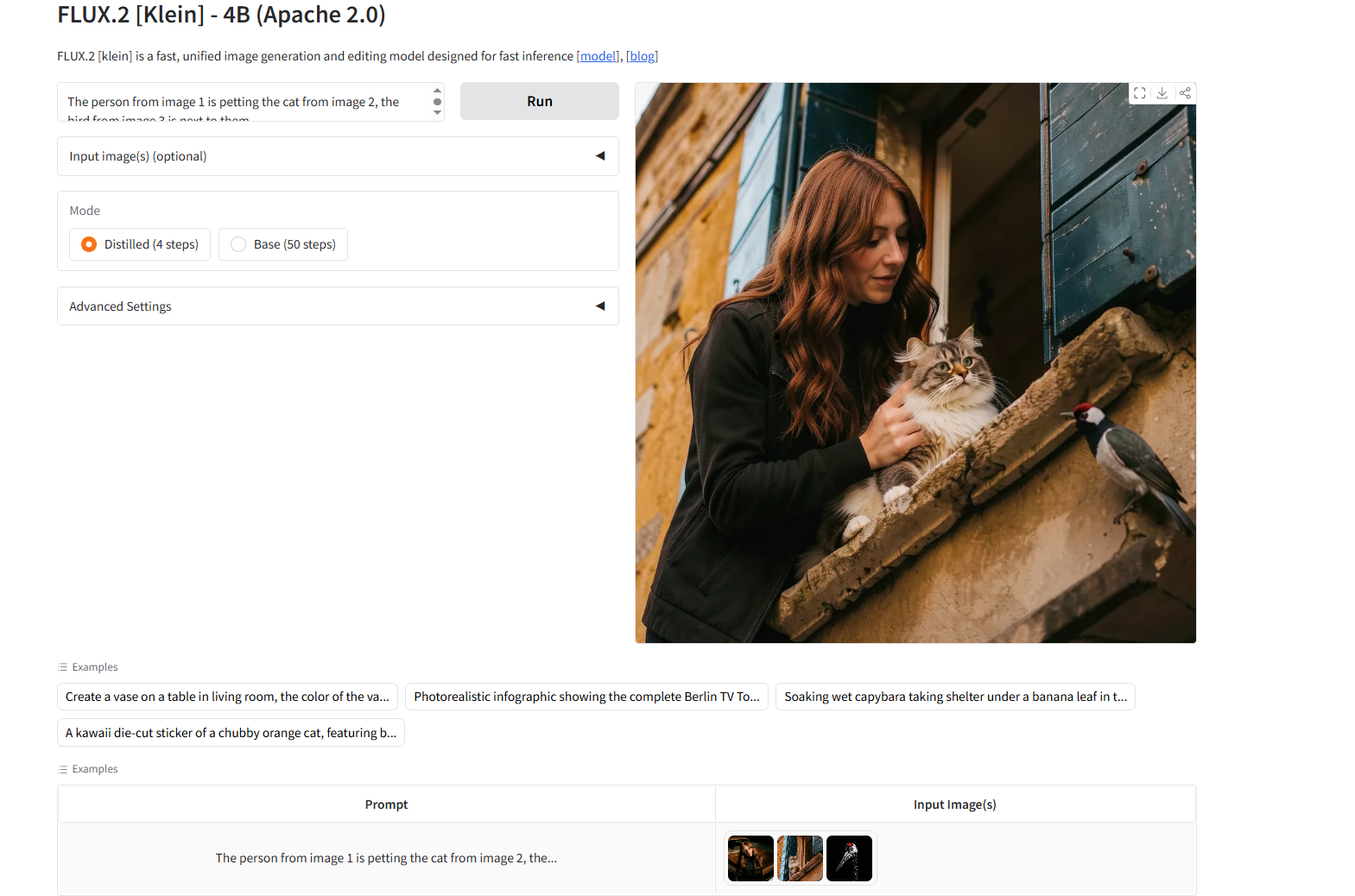Screen dimensions: 1355x896
Task: Click the FLUX.2 [Klein] page title
Action: [x=221, y=15]
